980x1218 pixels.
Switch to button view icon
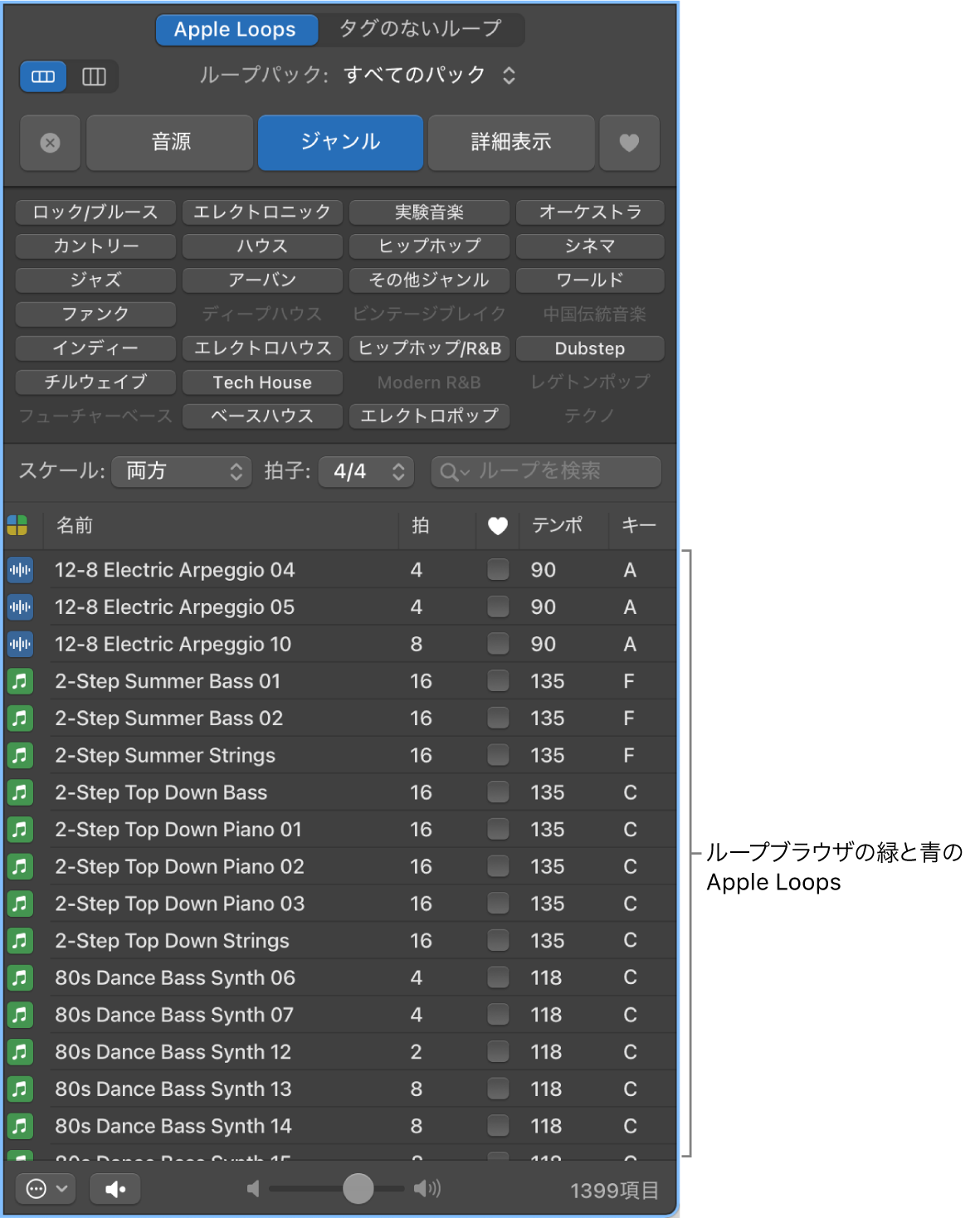[43, 76]
